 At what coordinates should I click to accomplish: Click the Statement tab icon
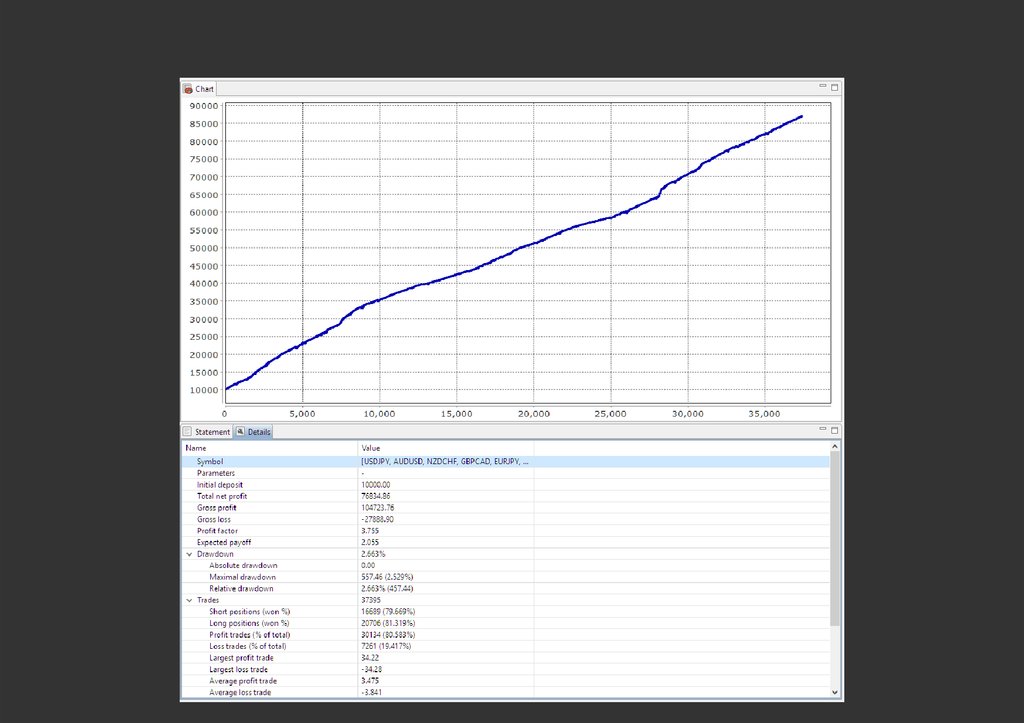[x=187, y=432]
